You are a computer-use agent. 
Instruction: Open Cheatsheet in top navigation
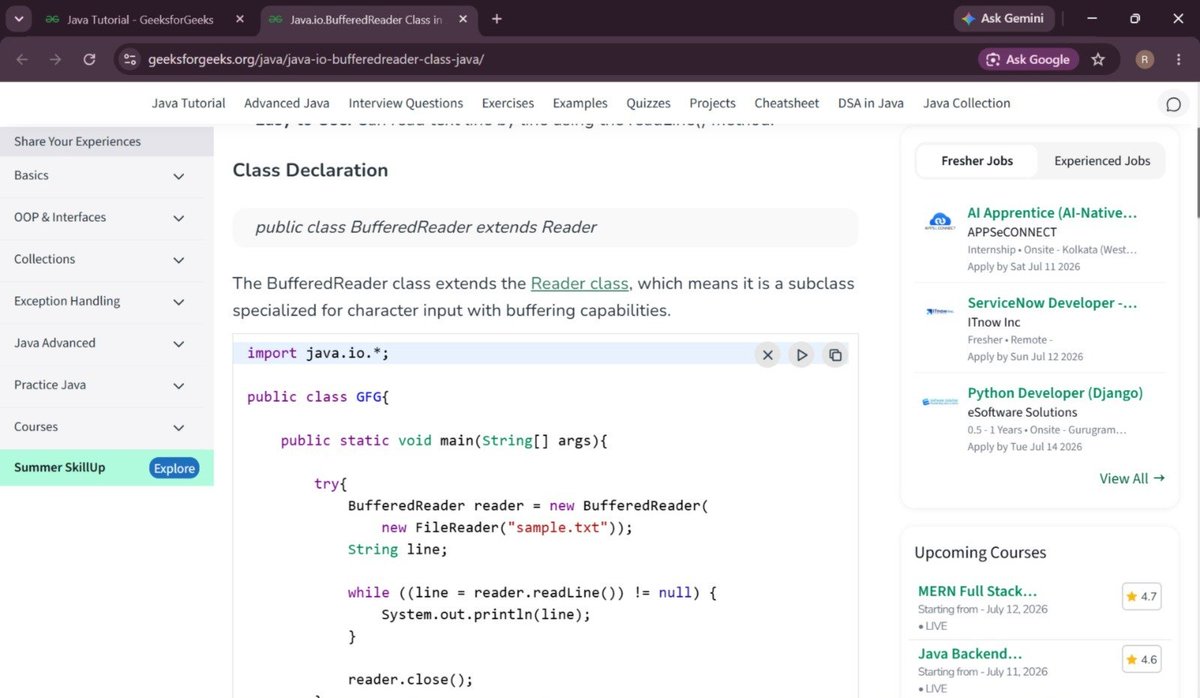click(x=787, y=103)
